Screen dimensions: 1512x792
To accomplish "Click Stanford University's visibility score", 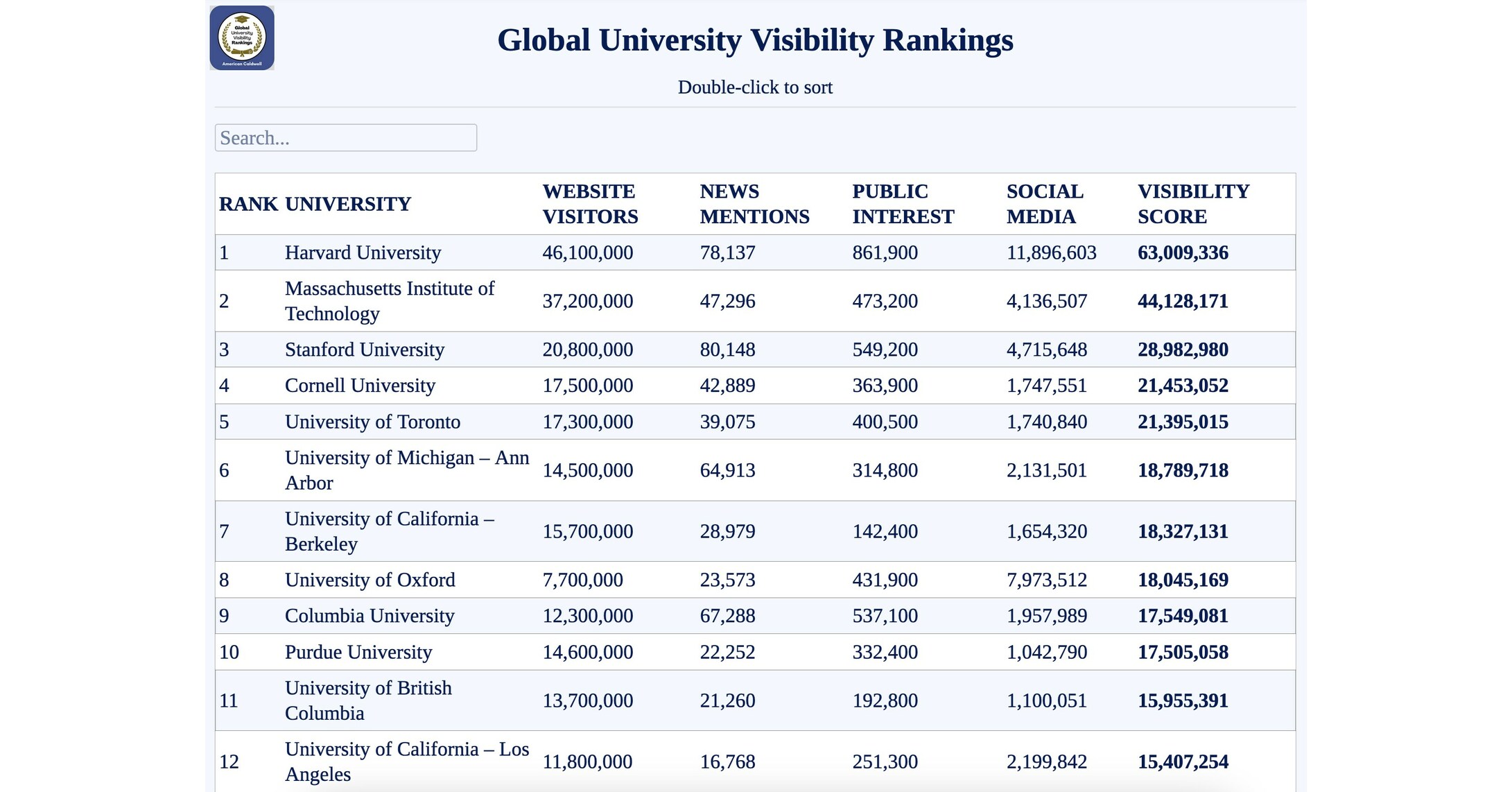I will click(x=1182, y=349).
